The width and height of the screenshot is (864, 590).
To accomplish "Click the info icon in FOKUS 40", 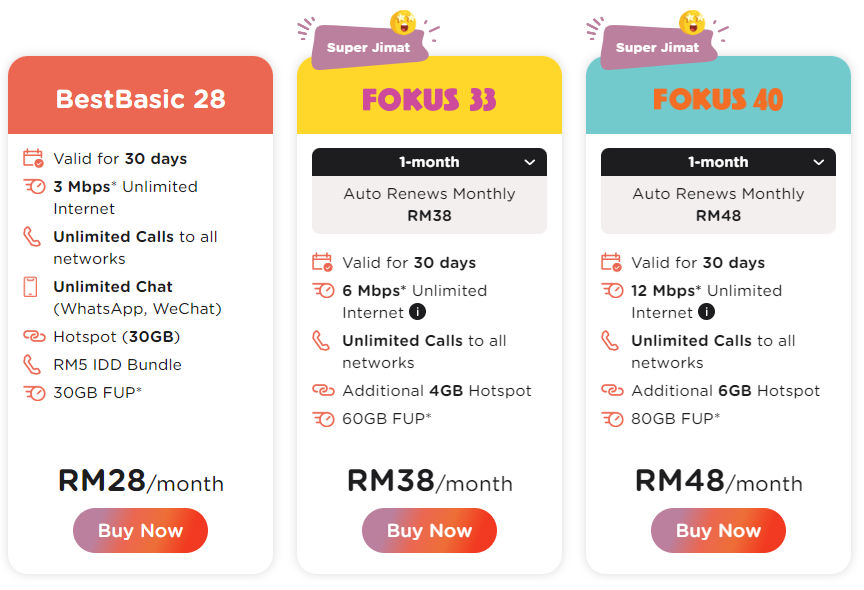I will [707, 312].
